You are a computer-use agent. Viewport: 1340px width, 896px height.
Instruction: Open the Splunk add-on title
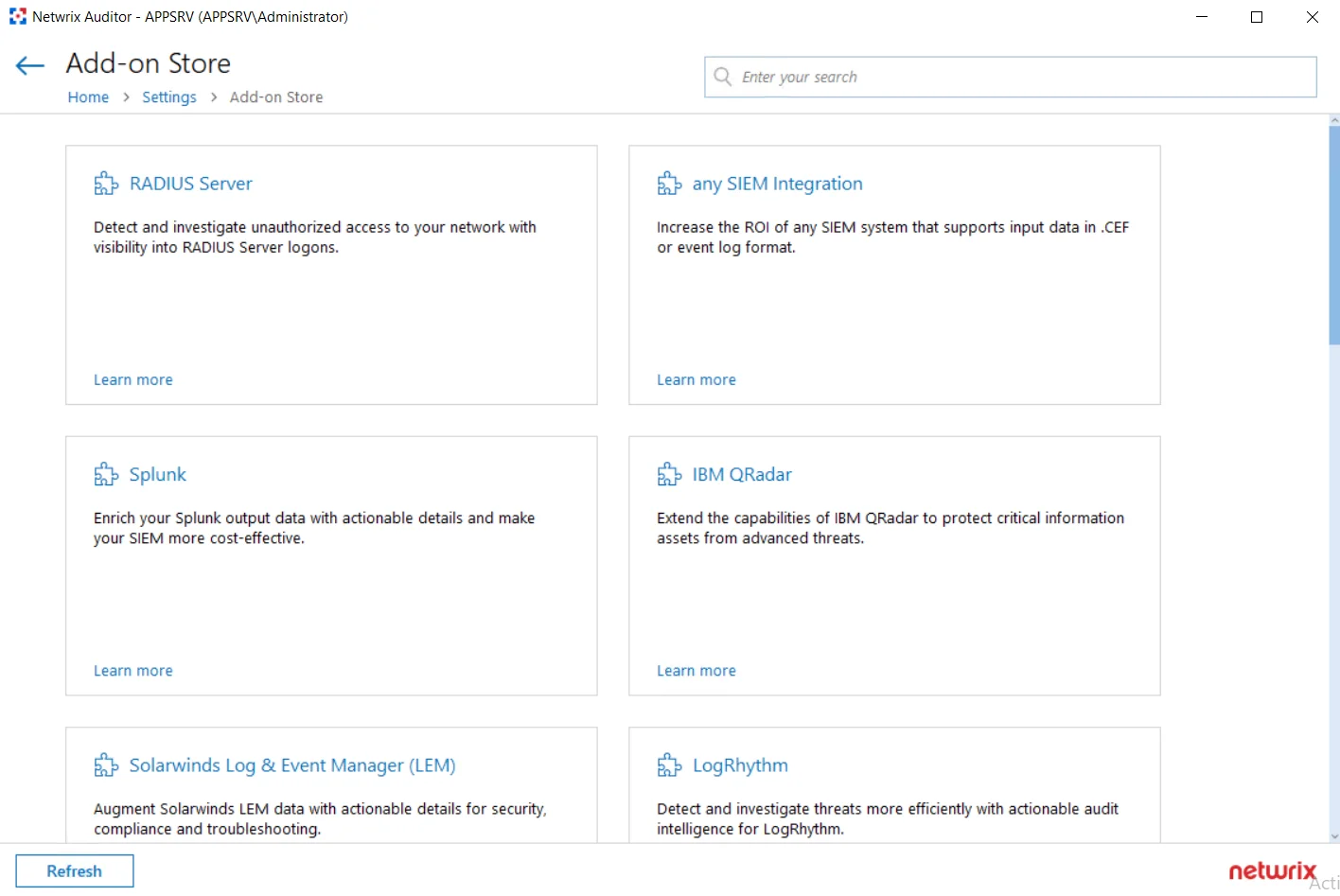[158, 474]
